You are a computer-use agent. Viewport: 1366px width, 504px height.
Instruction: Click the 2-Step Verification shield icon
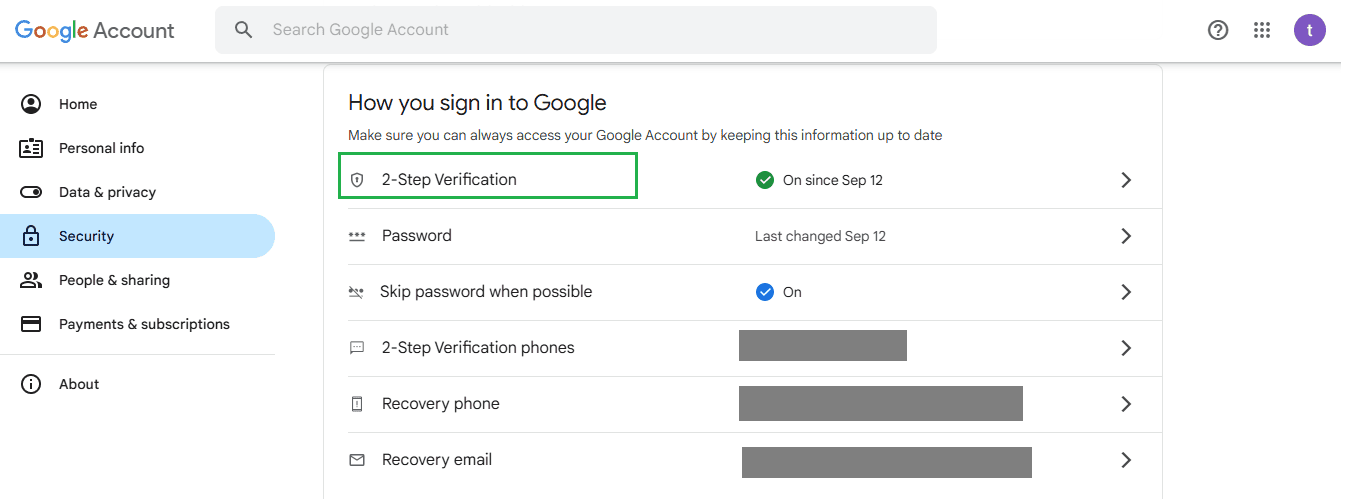[357, 180]
